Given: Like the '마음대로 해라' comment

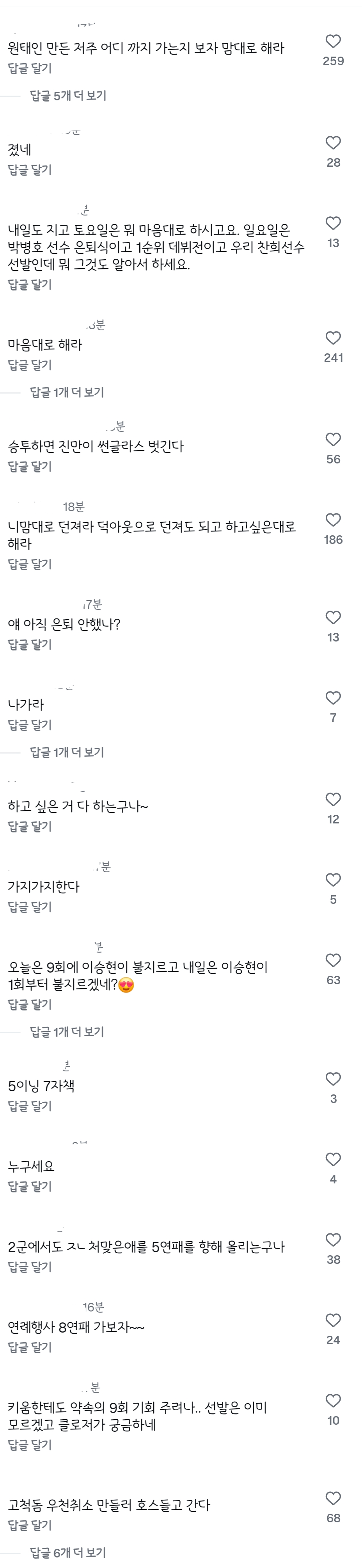Looking at the screenshot, I should point(333,339).
